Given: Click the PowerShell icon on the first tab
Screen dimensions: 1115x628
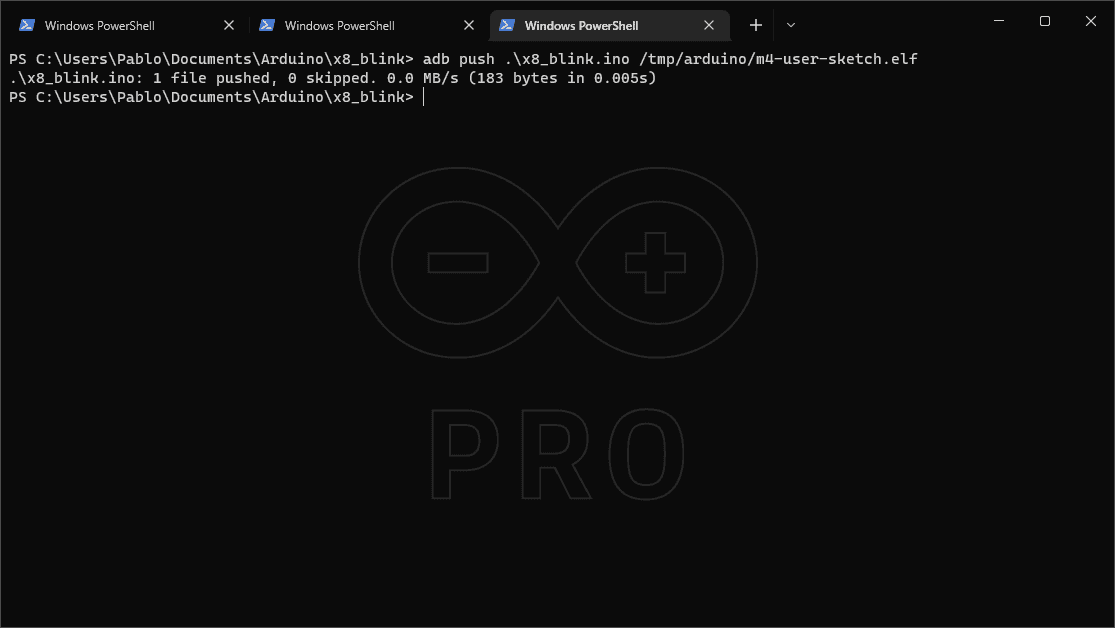Looking at the screenshot, I should (x=27, y=25).
